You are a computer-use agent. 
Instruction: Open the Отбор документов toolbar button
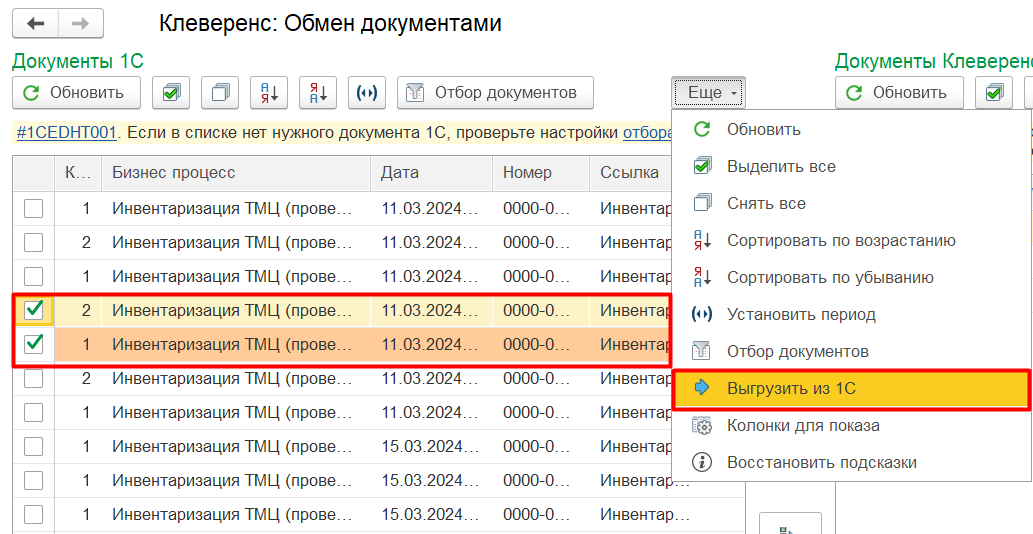[x=495, y=93]
